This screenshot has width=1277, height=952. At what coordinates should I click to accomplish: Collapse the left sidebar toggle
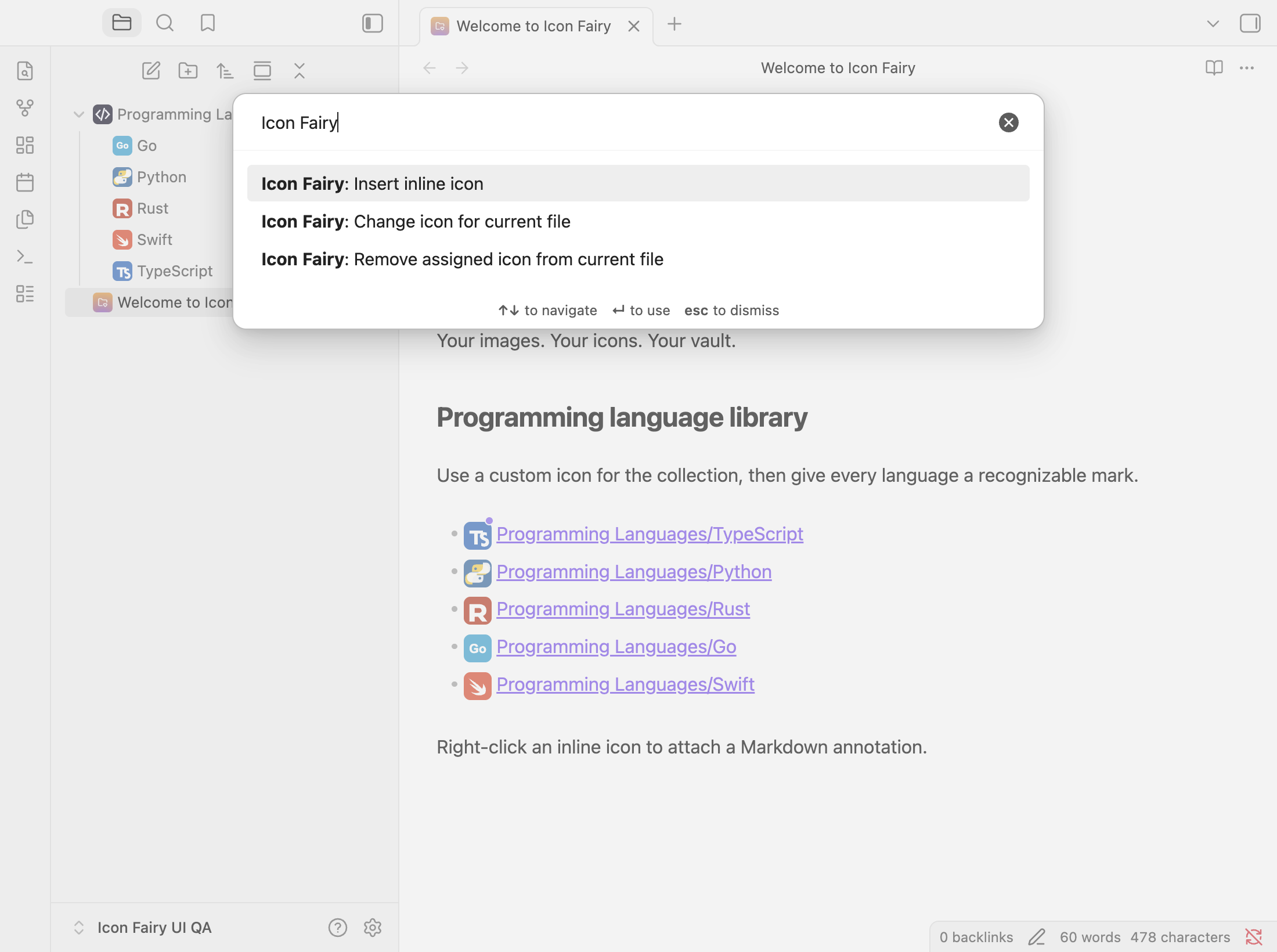(x=373, y=23)
